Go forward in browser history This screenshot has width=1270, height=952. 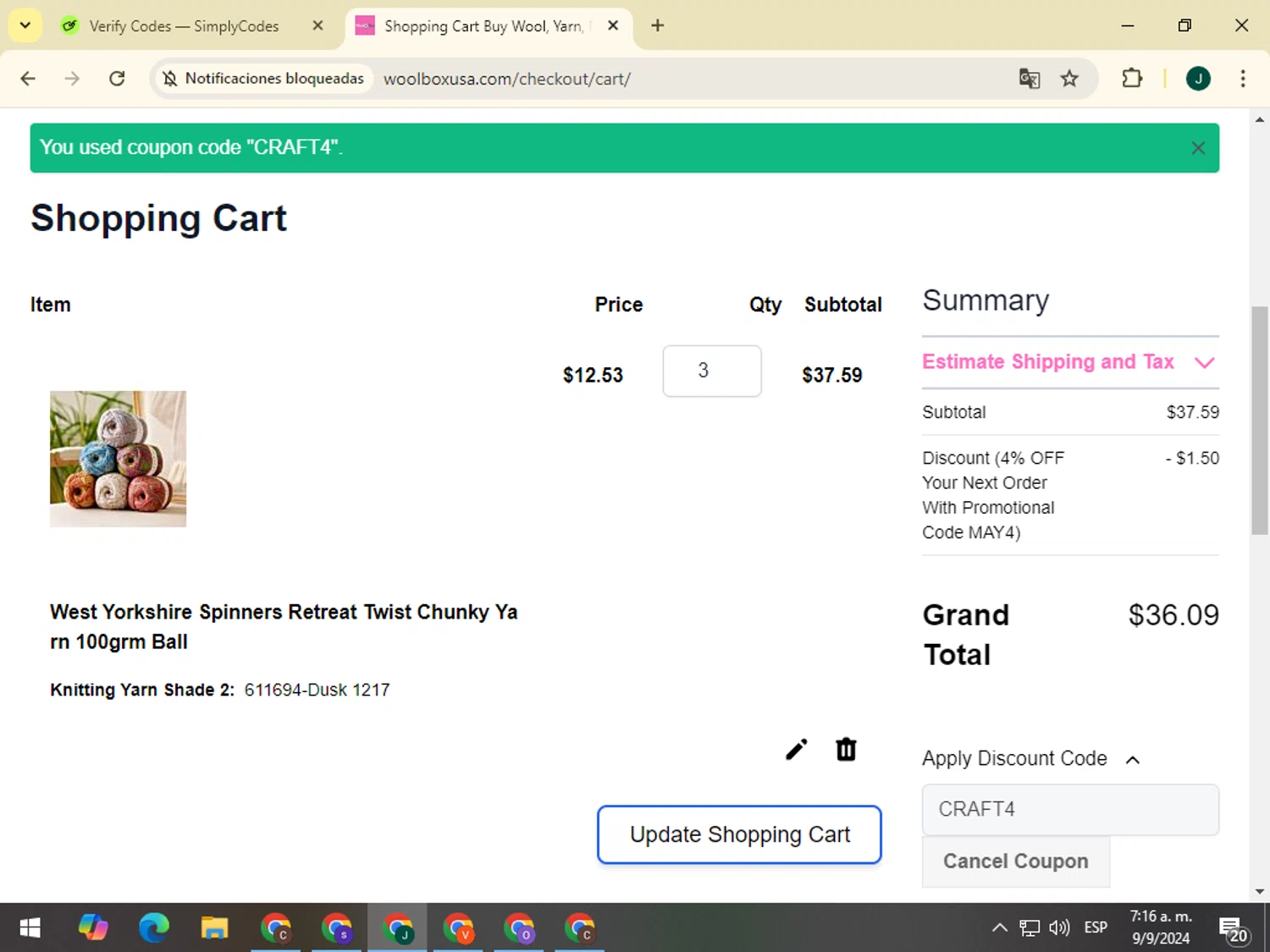pyautogui.click(x=72, y=79)
